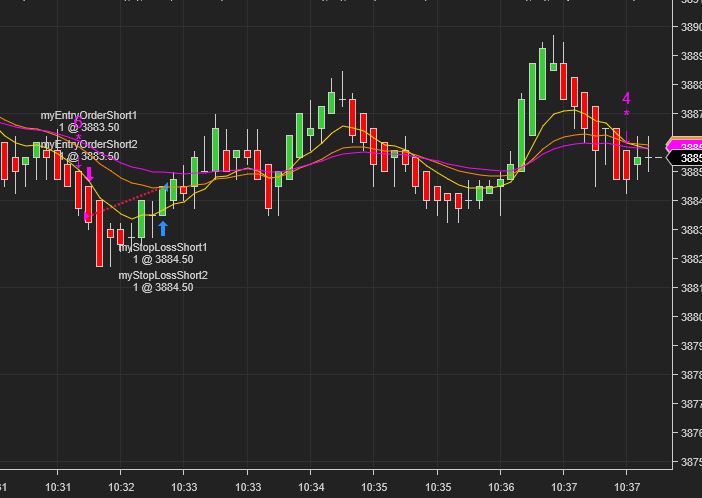Click the 3882 price axis label
The height and width of the screenshot is (498, 702).
pyautogui.click(x=691, y=259)
